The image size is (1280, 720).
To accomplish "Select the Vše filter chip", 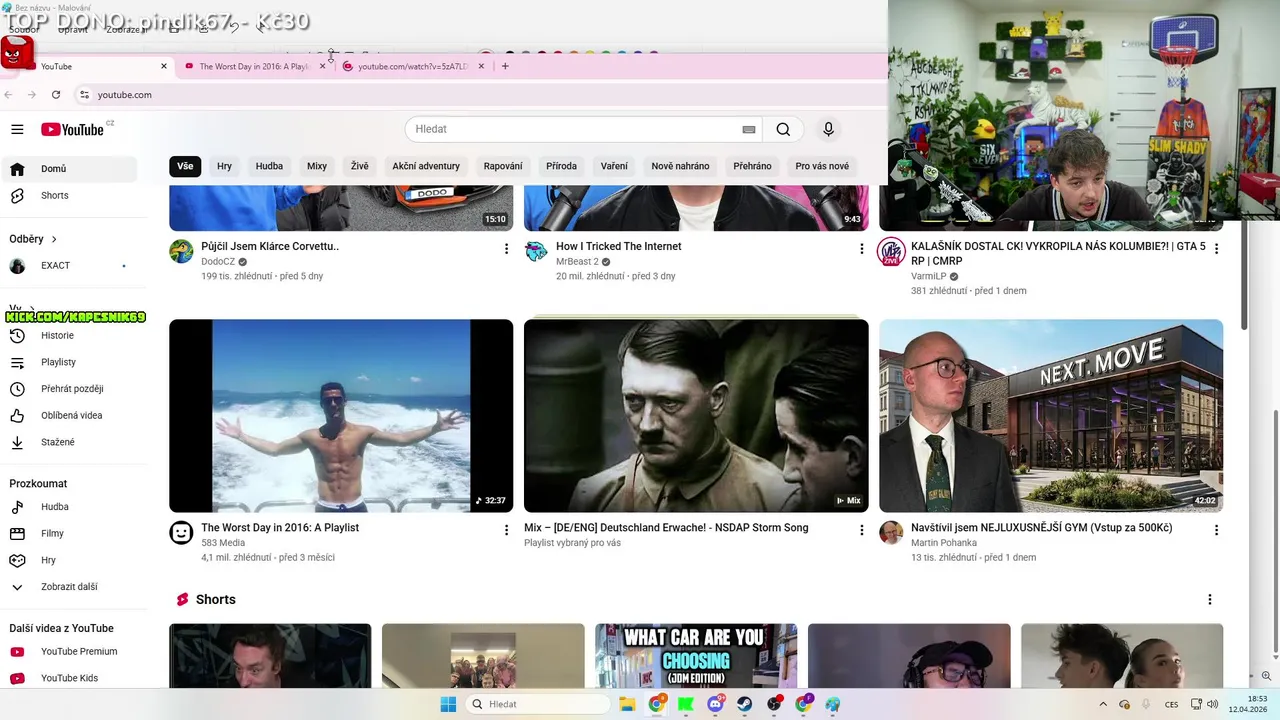I will coord(185,166).
